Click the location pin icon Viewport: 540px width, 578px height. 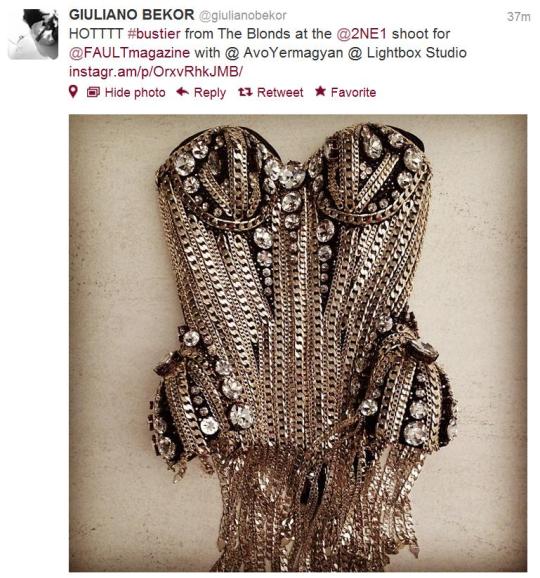(x=73, y=92)
